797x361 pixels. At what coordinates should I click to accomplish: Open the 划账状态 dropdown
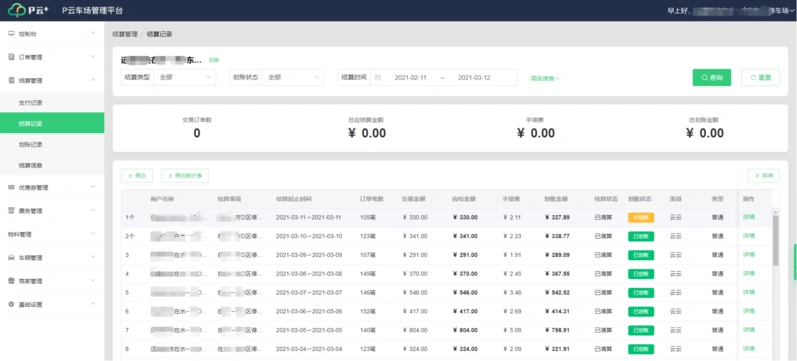click(293, 77)
